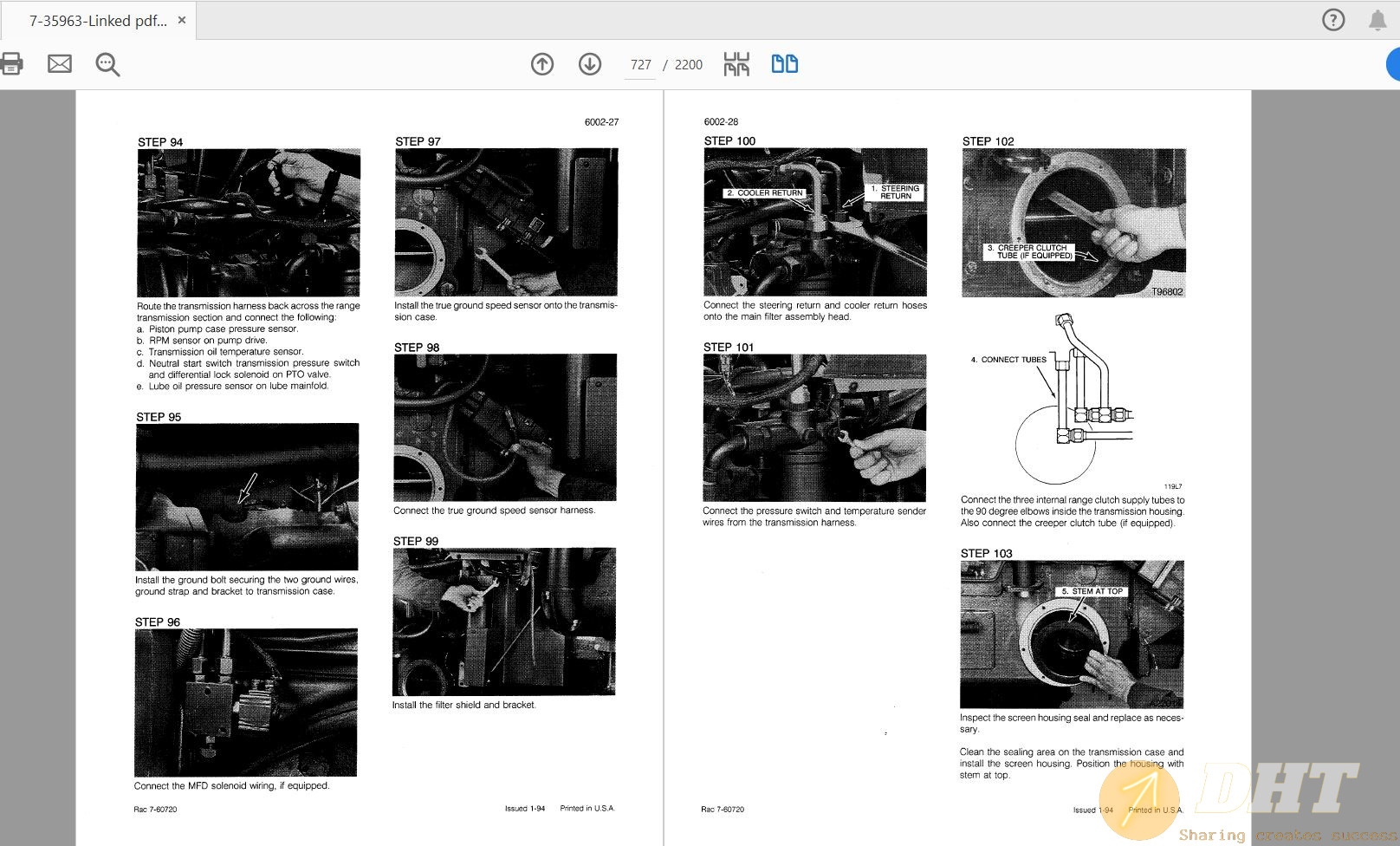Click the blue circular button at right edge
The image size is (1400, 846).
click(1393, 64)
